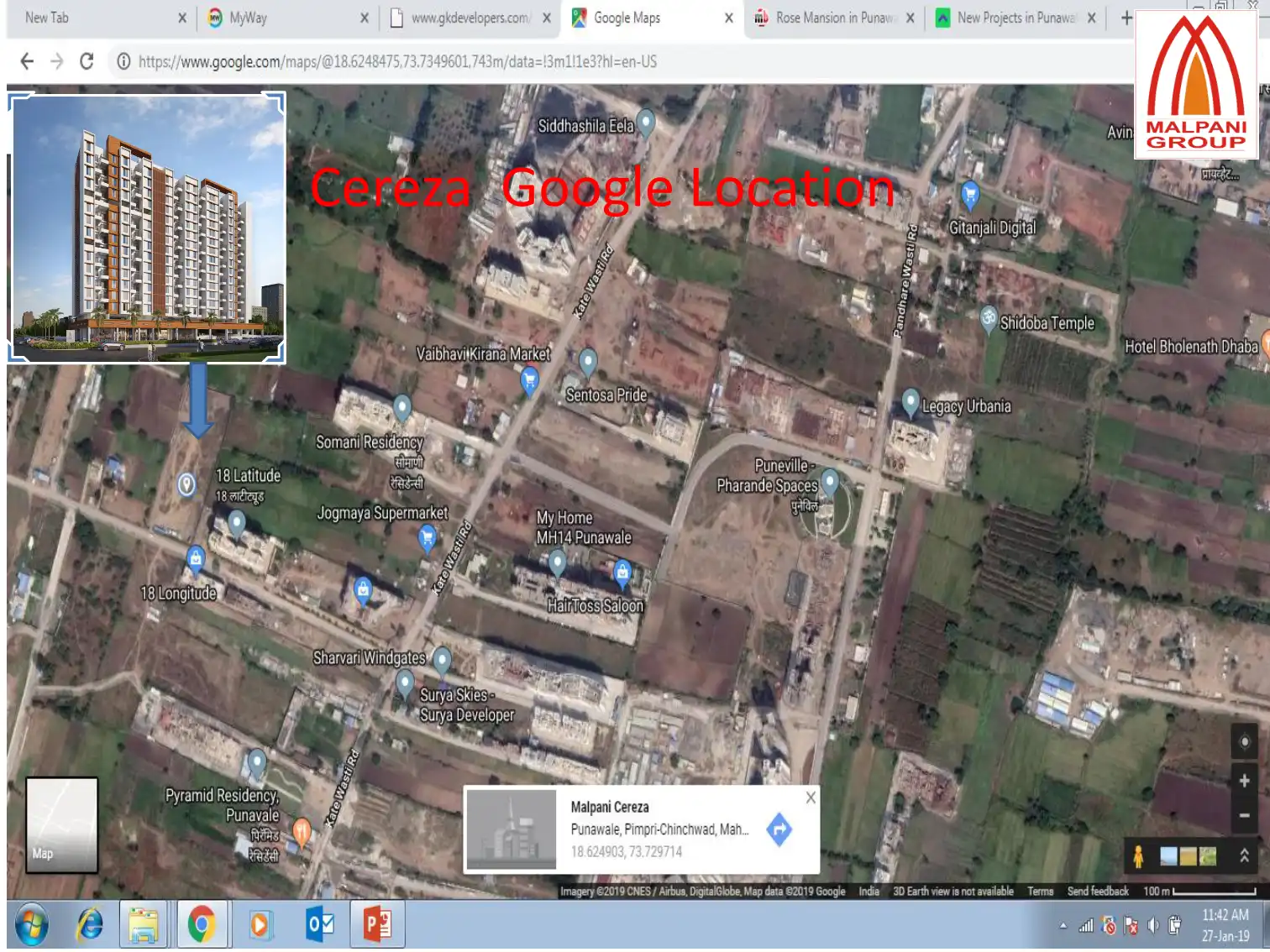Screen dimensions: 1270x952
Task: Show hidden system tray icons arrow
Action: [1063, 926]
